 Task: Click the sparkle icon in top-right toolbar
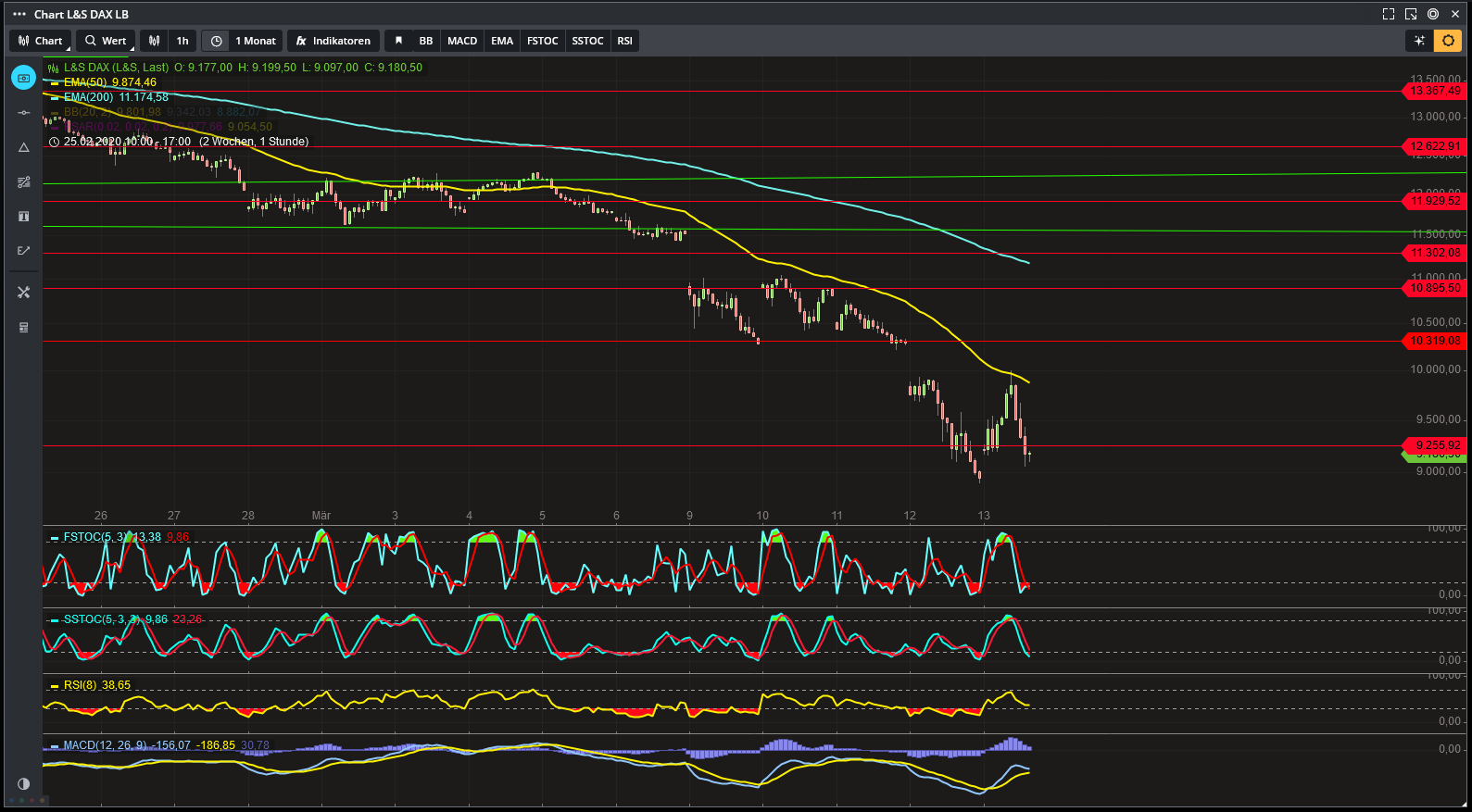point(1418,41)
